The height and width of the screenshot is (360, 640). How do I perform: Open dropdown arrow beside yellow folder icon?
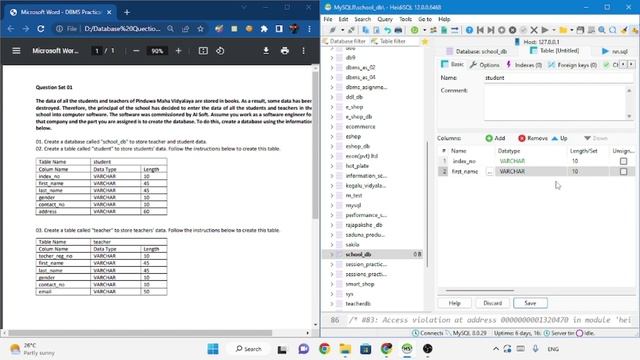[x=572, y=30]
